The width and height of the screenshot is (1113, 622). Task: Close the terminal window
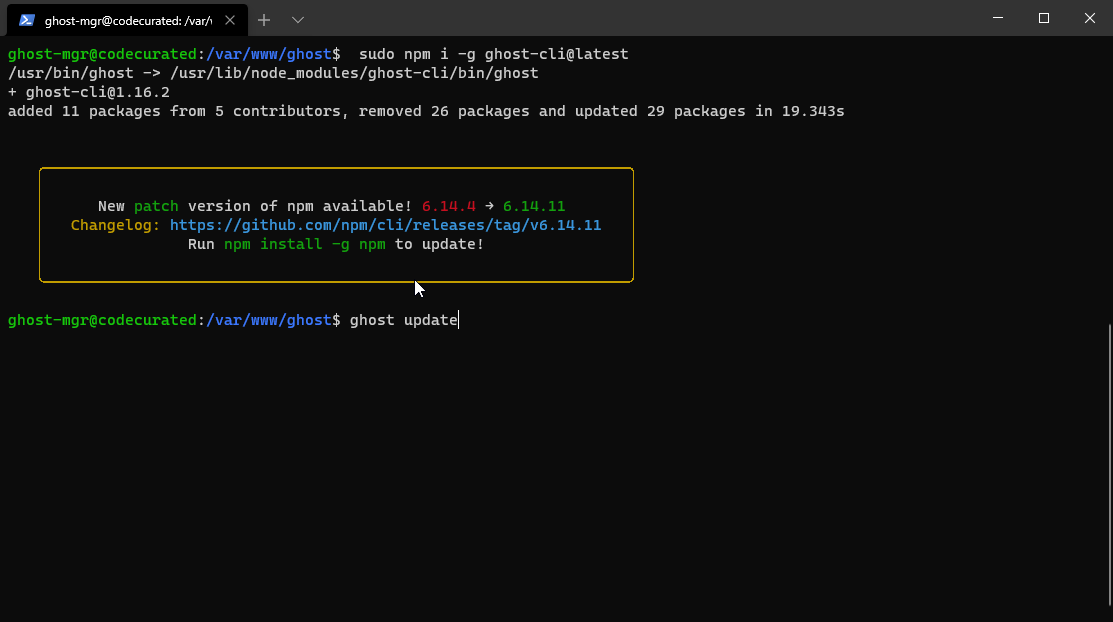pos(1090,18)
